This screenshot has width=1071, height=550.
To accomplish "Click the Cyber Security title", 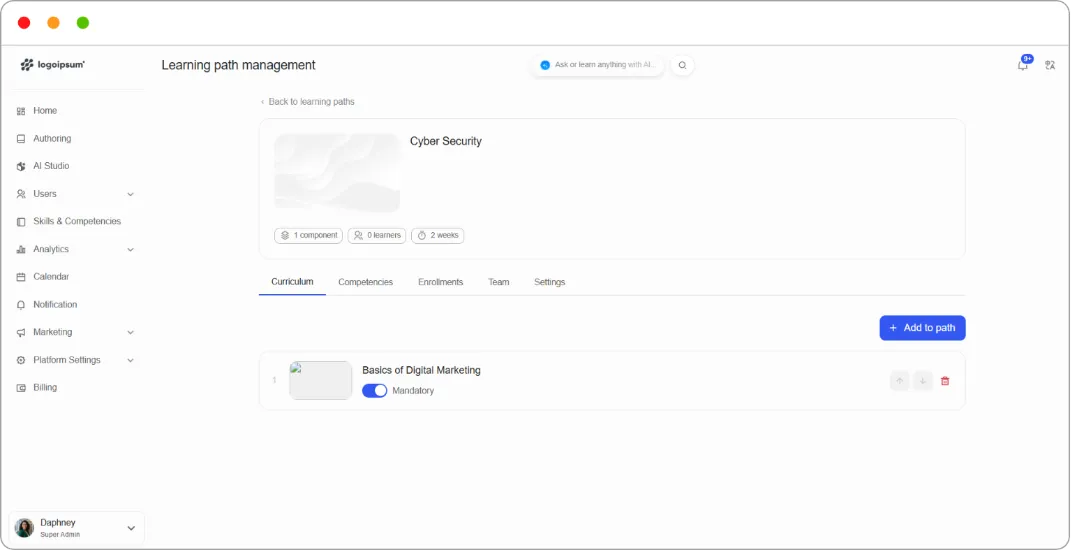I will point(445,141).
